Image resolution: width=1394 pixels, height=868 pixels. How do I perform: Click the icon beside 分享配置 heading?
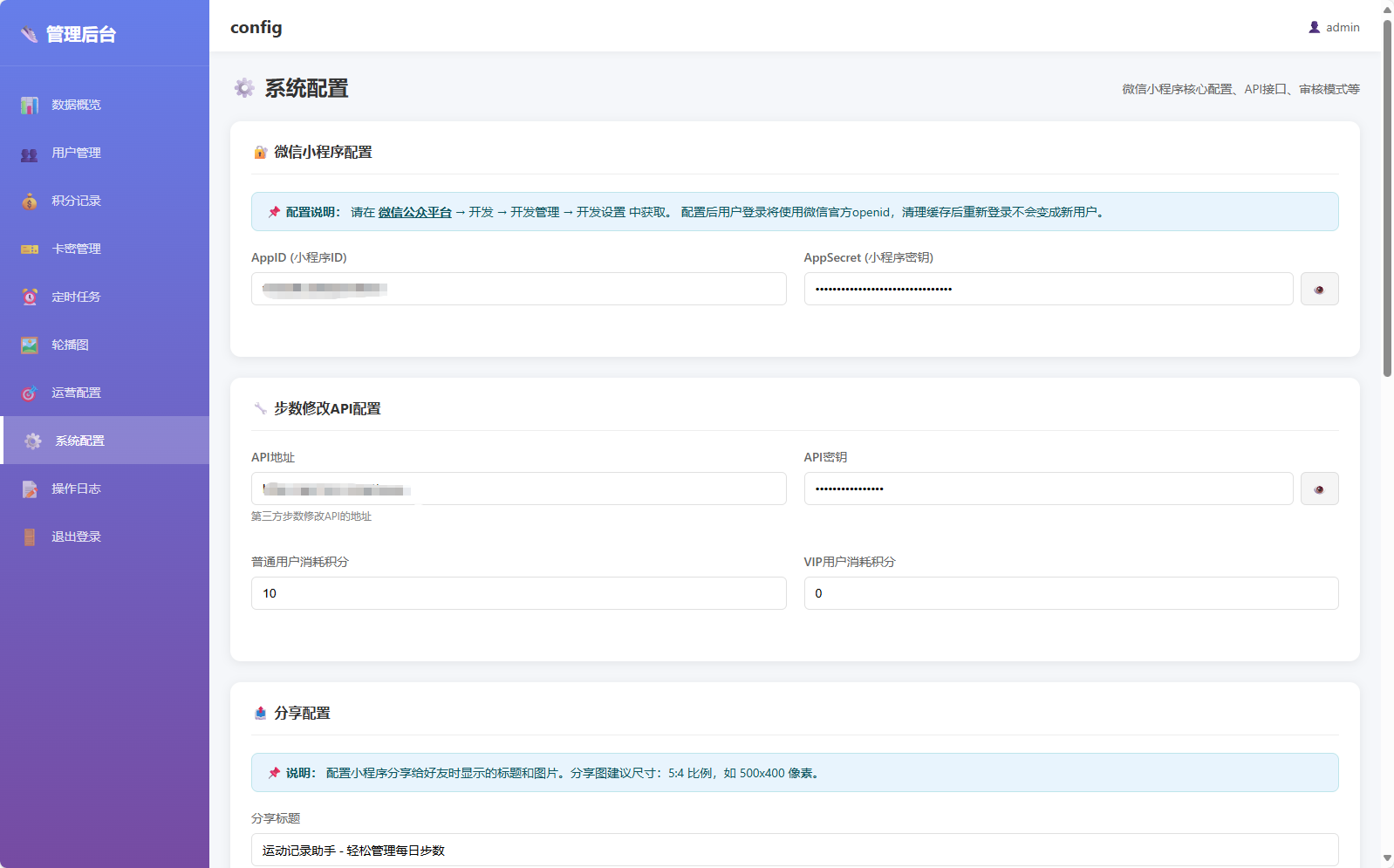point(260,713)
